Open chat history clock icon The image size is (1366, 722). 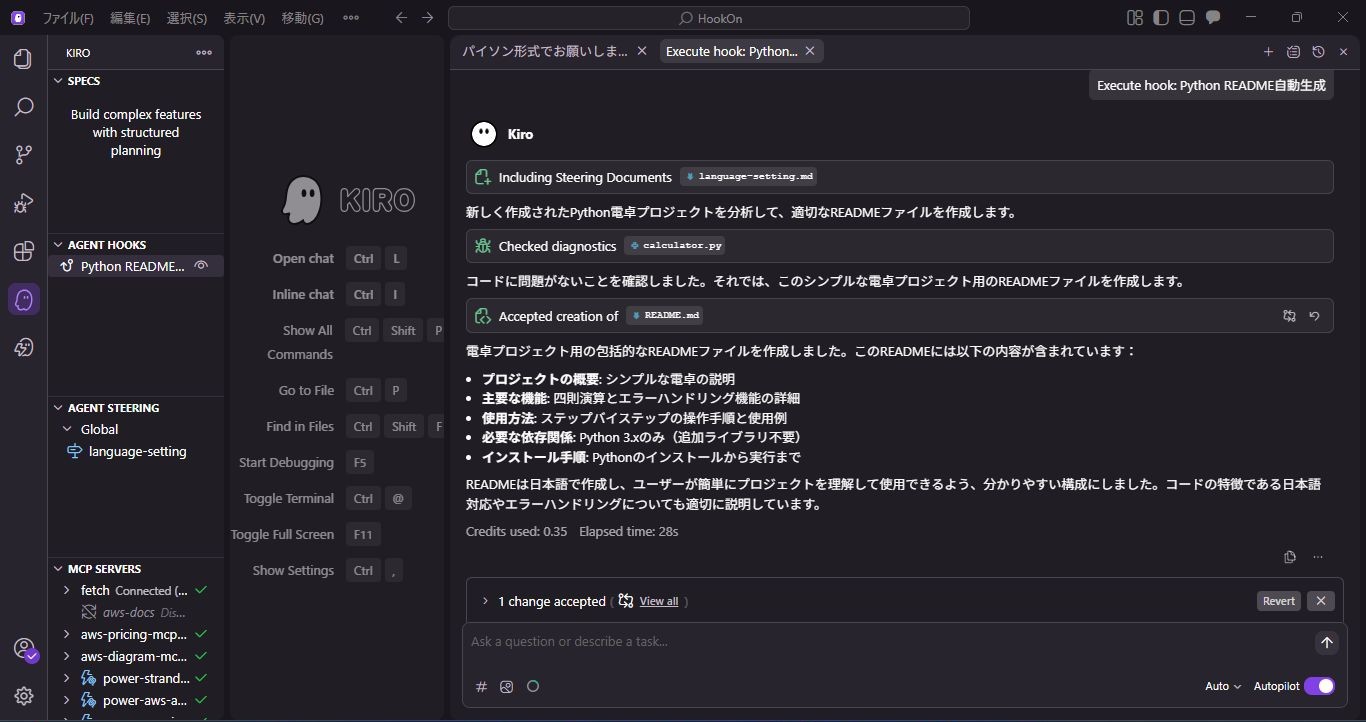[x=1318, y=52]
